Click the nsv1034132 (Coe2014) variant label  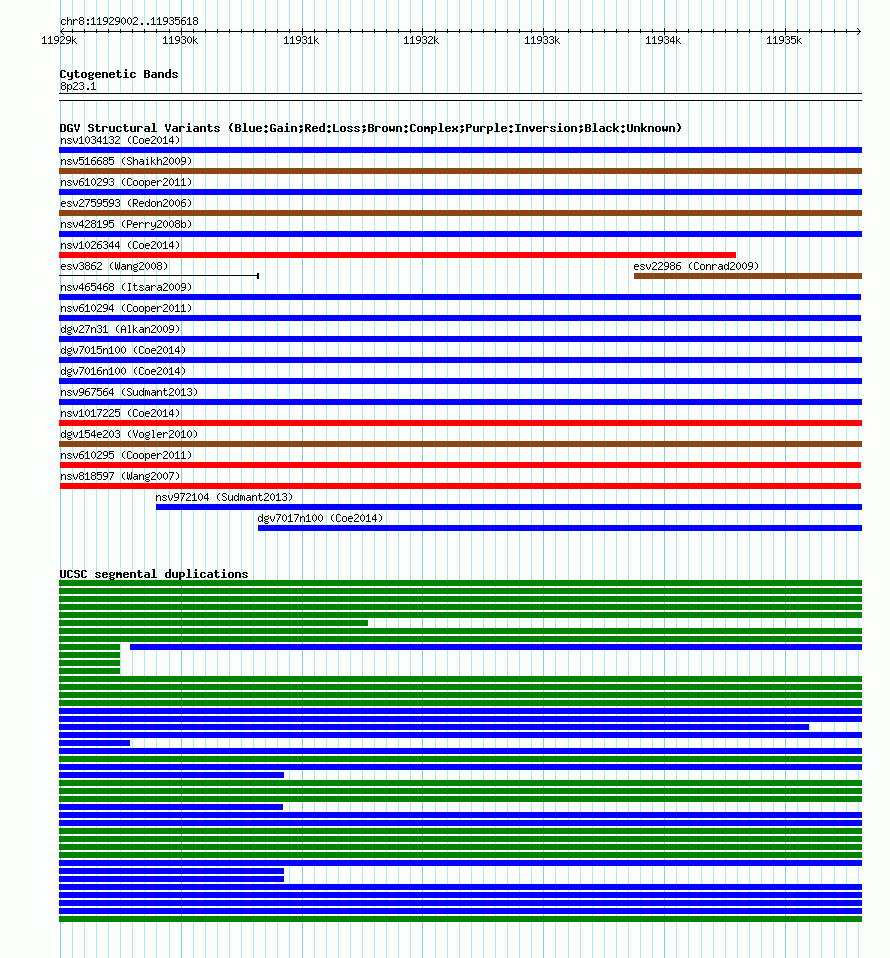pos(120,141)
